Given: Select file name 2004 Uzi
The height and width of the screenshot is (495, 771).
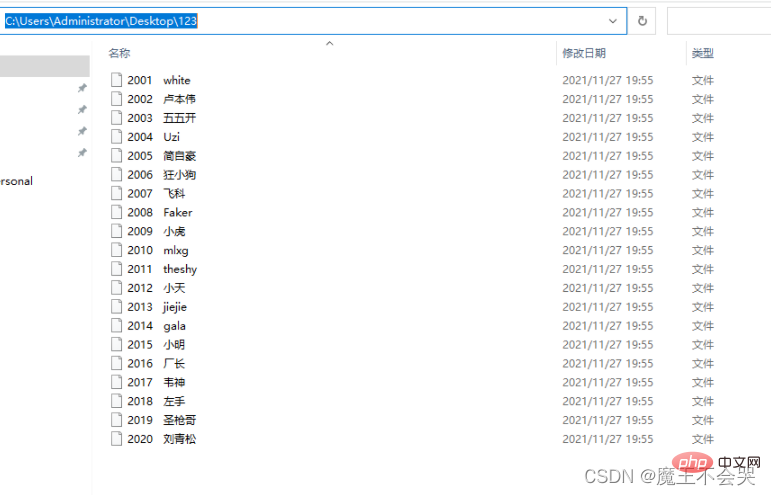Looking at the screenshot, I should (x=153, y=137).
